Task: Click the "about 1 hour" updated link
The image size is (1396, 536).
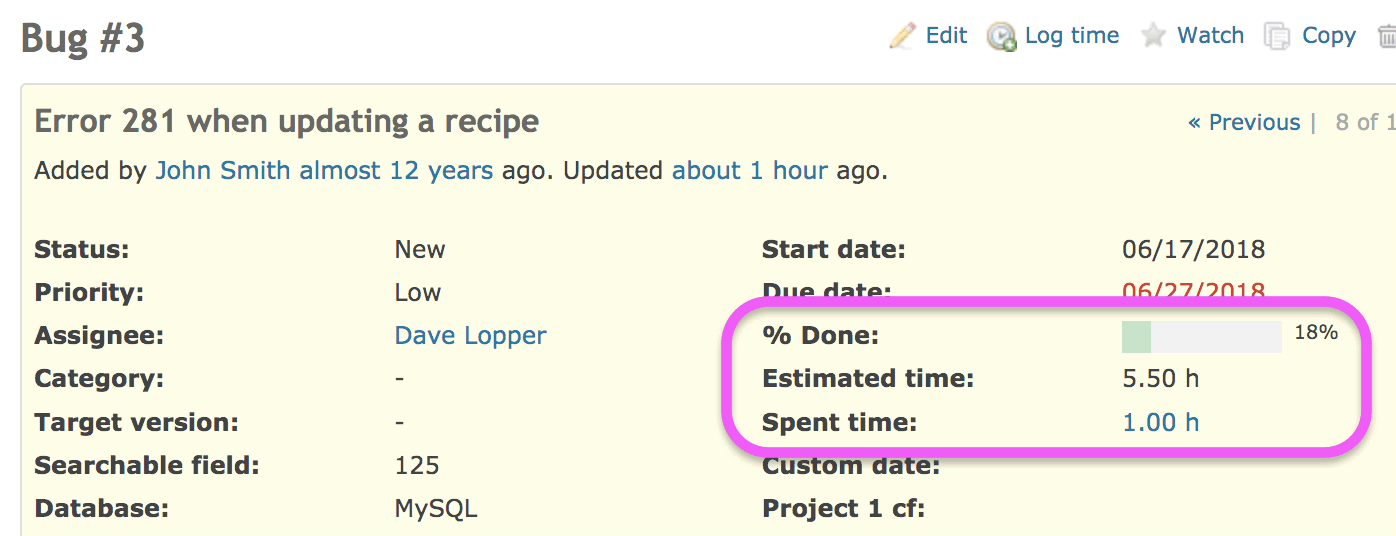Action: [749, 171]
